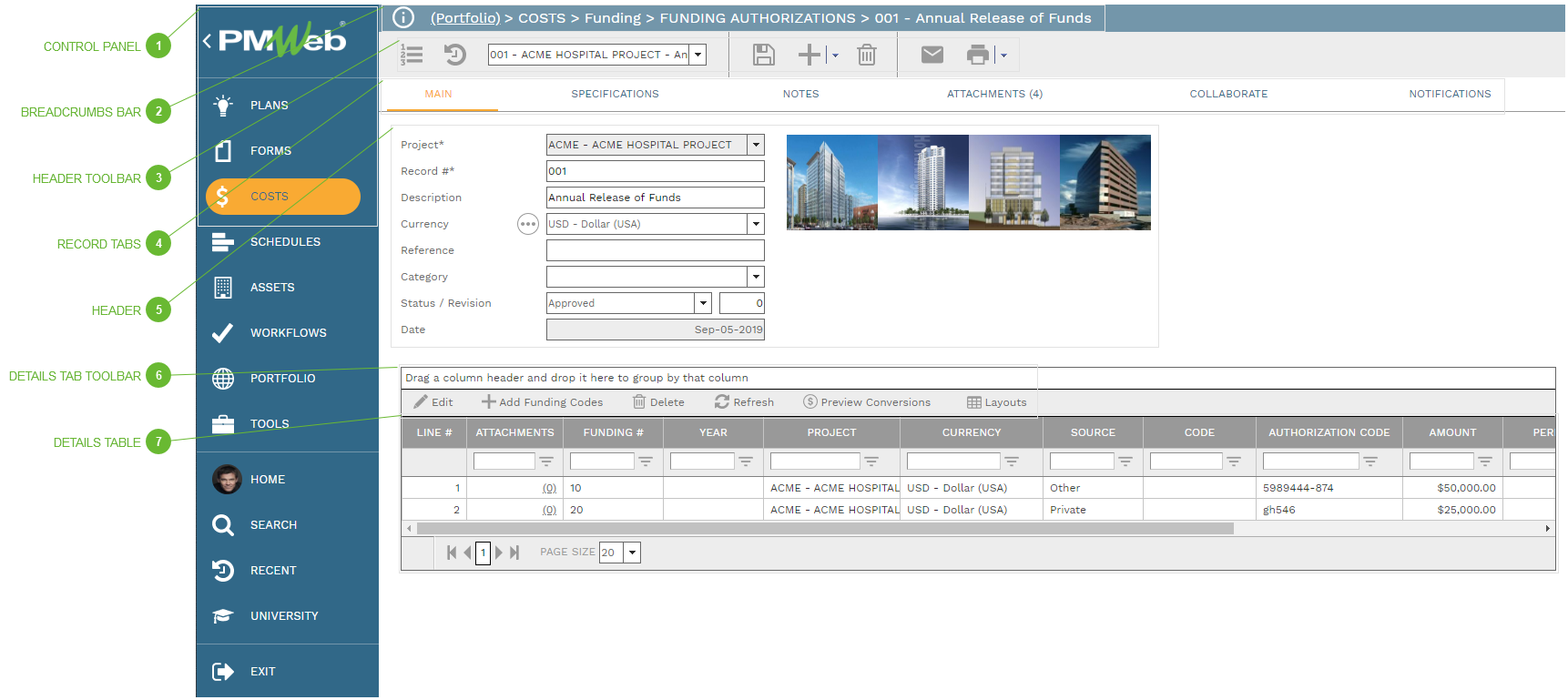Screen dimensions: 1568x700
Task: Go to first page of details table
Action: pyautogui.click(x=452, y=553)
